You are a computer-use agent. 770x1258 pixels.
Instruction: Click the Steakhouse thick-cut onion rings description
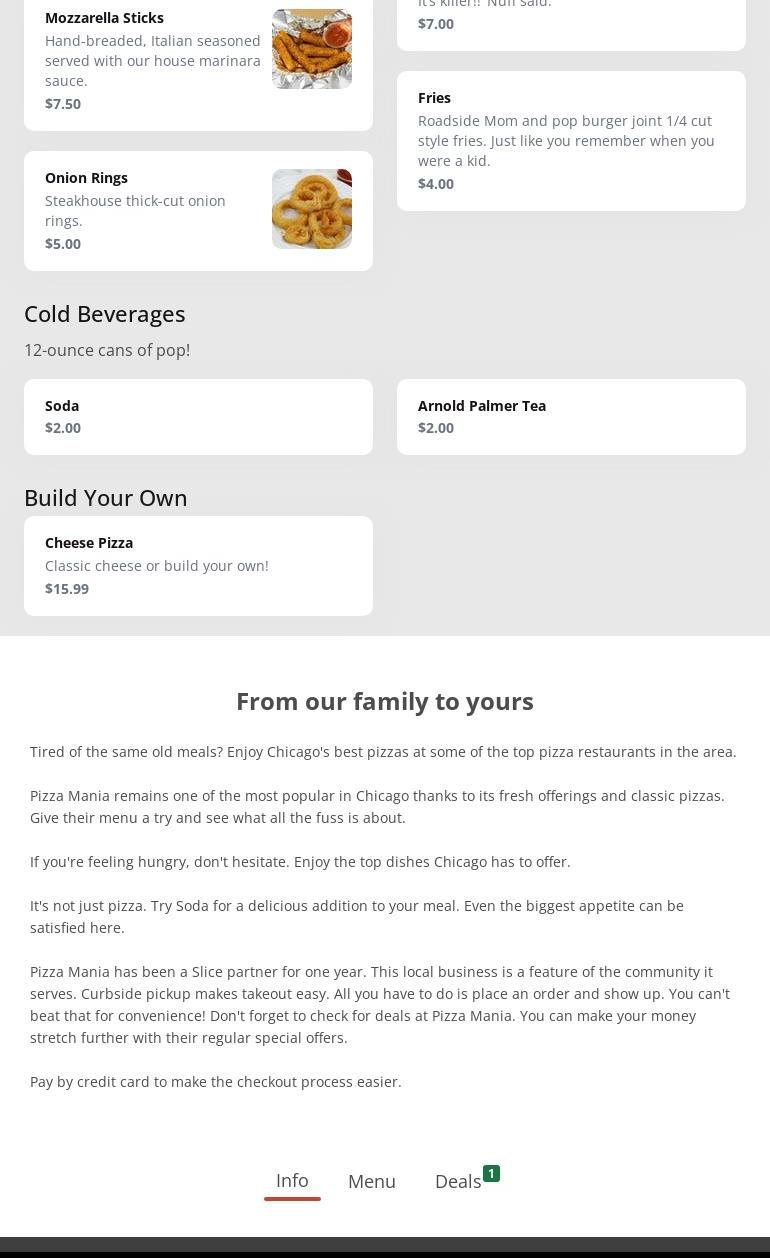pos(135,211)
